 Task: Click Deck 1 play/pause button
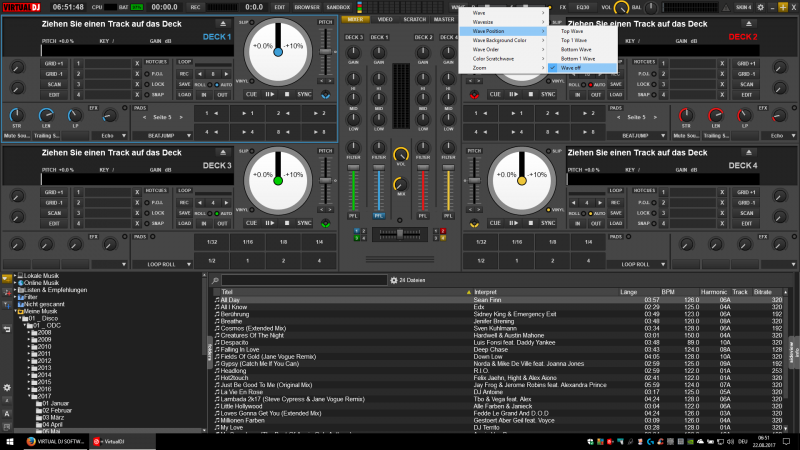click(x=269, y=94)
